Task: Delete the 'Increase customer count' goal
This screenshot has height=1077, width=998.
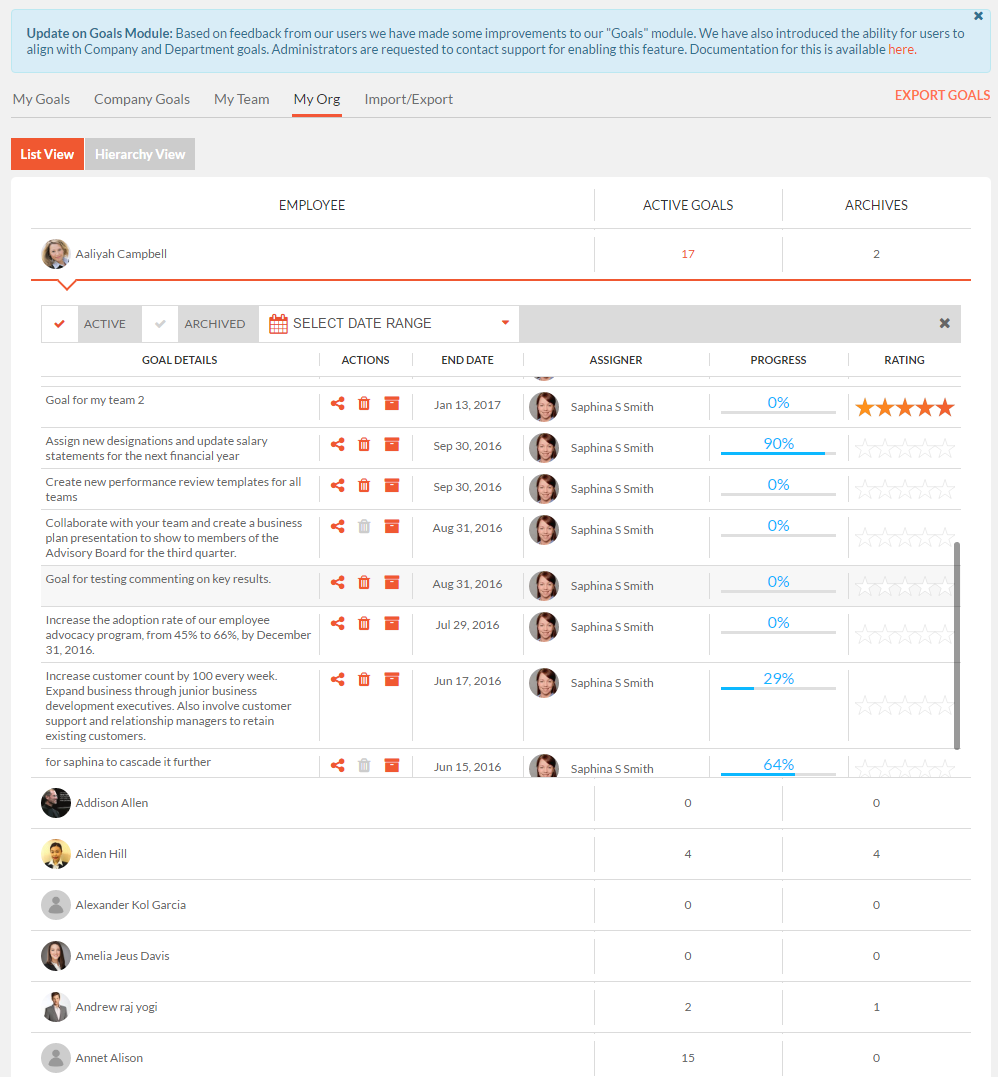Action: coord(364,679)
